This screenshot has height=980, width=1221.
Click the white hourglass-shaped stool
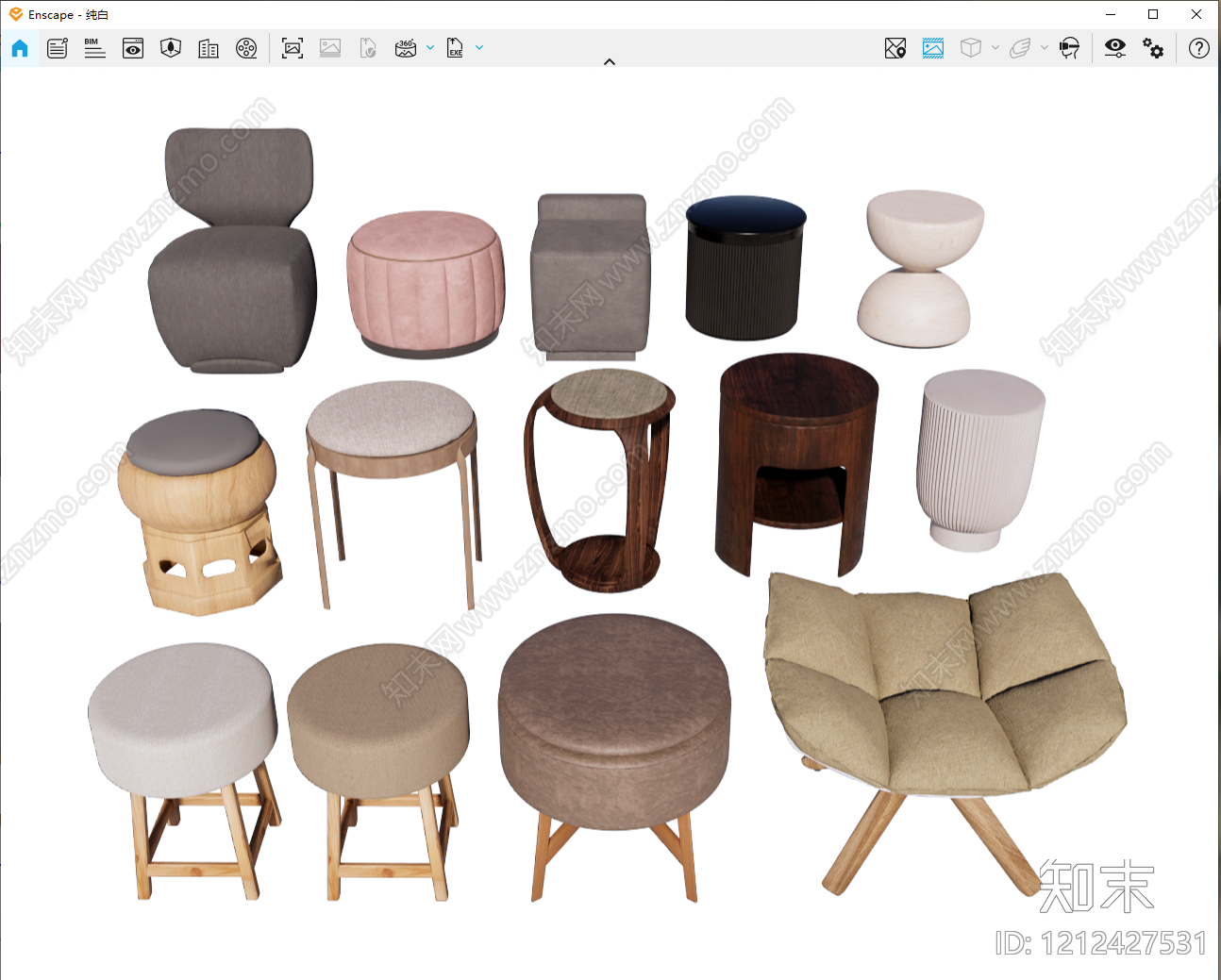tap(920, 269)
